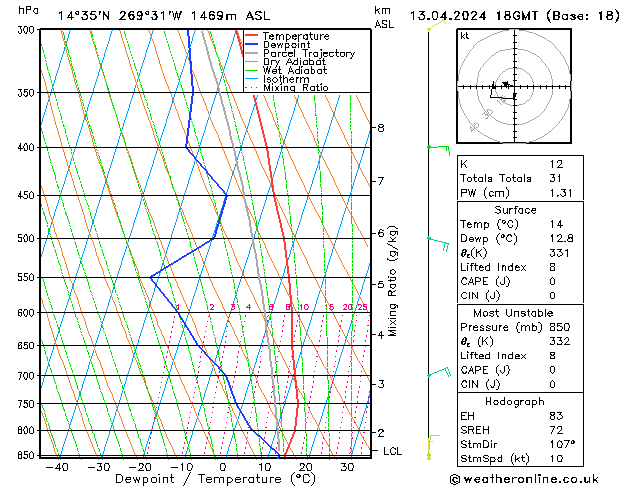Click the PW (cm) value 1.31

click(561, 193)
